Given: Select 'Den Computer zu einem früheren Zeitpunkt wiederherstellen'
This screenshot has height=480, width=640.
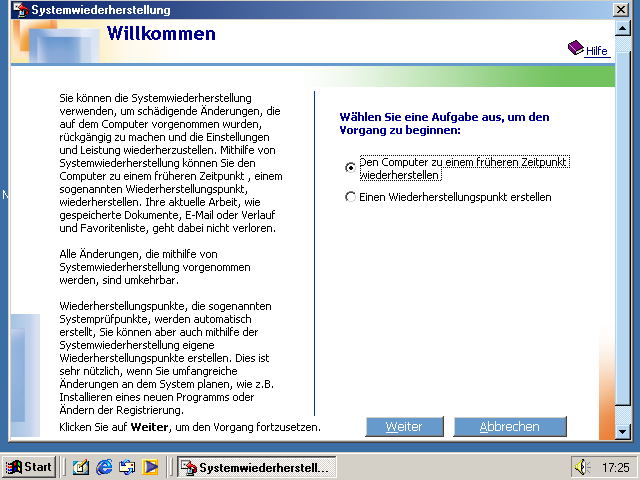Looking at the screenshot, I should coord(350,168).
